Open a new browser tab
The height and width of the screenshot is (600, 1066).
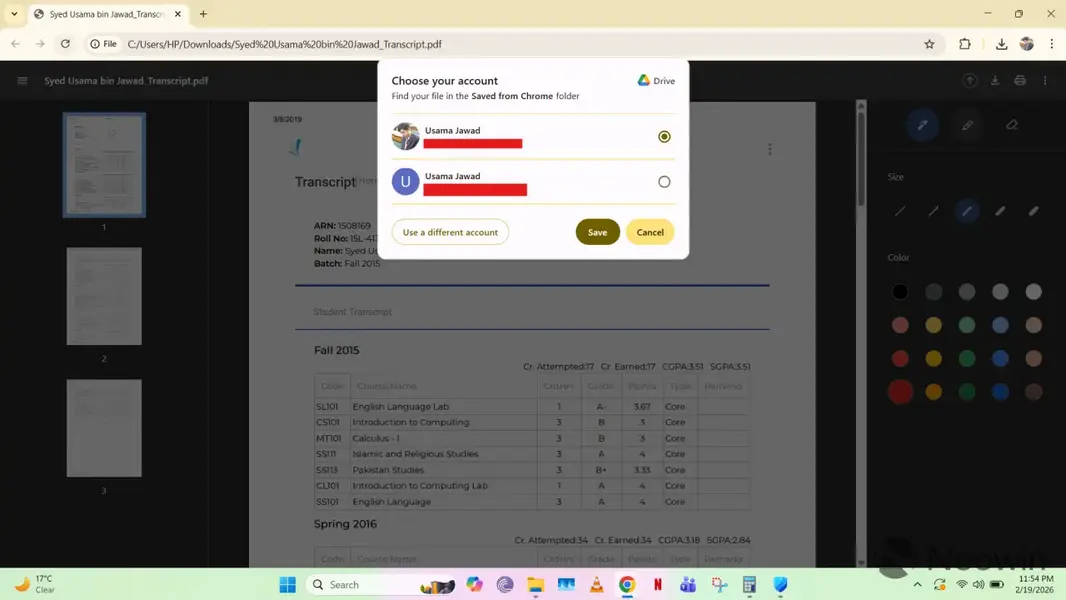click(203, 14)
